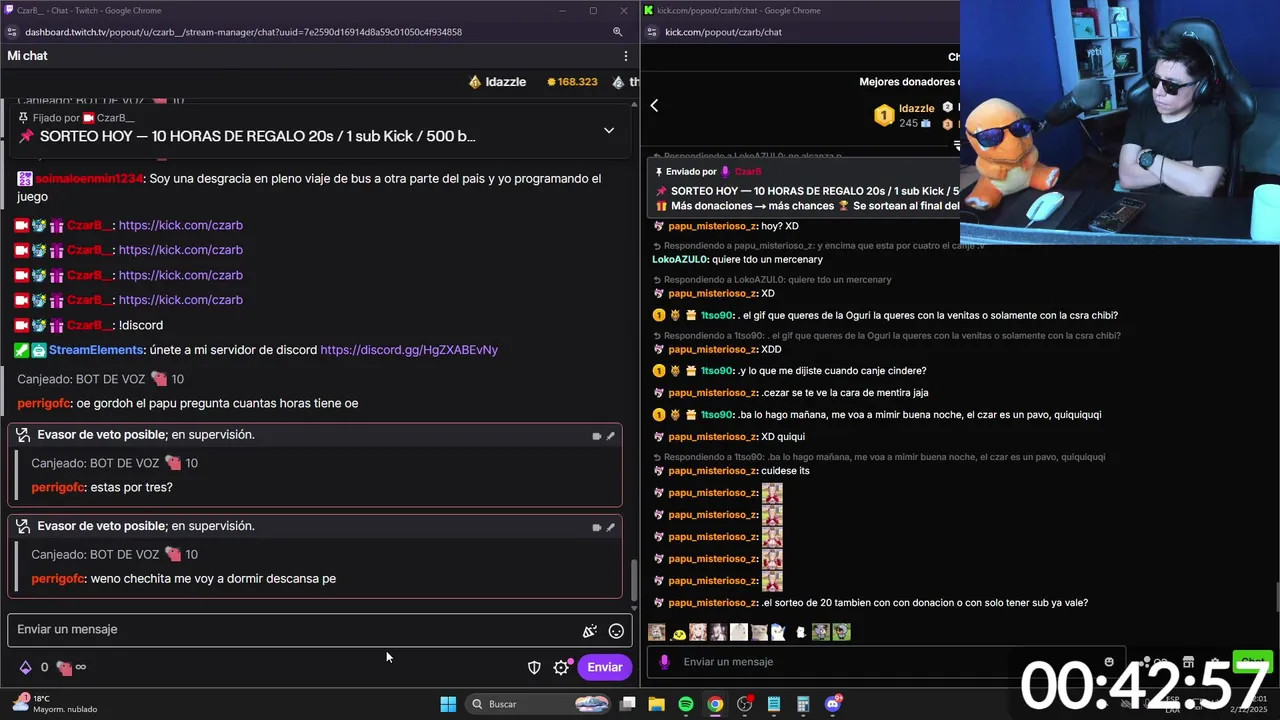The image size is (1280, 720).
Task: Click the first emote image posted by papu_misterioso_z
Action: click(x=772, y=493)
